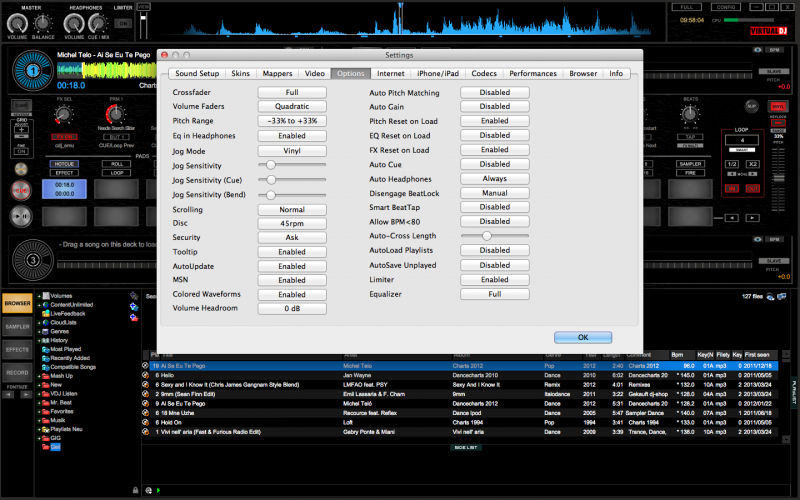This screenshot has width=800, height=500.
Task: Click the Volumes drive icon in the browser tree
Action: pos(44,296)
